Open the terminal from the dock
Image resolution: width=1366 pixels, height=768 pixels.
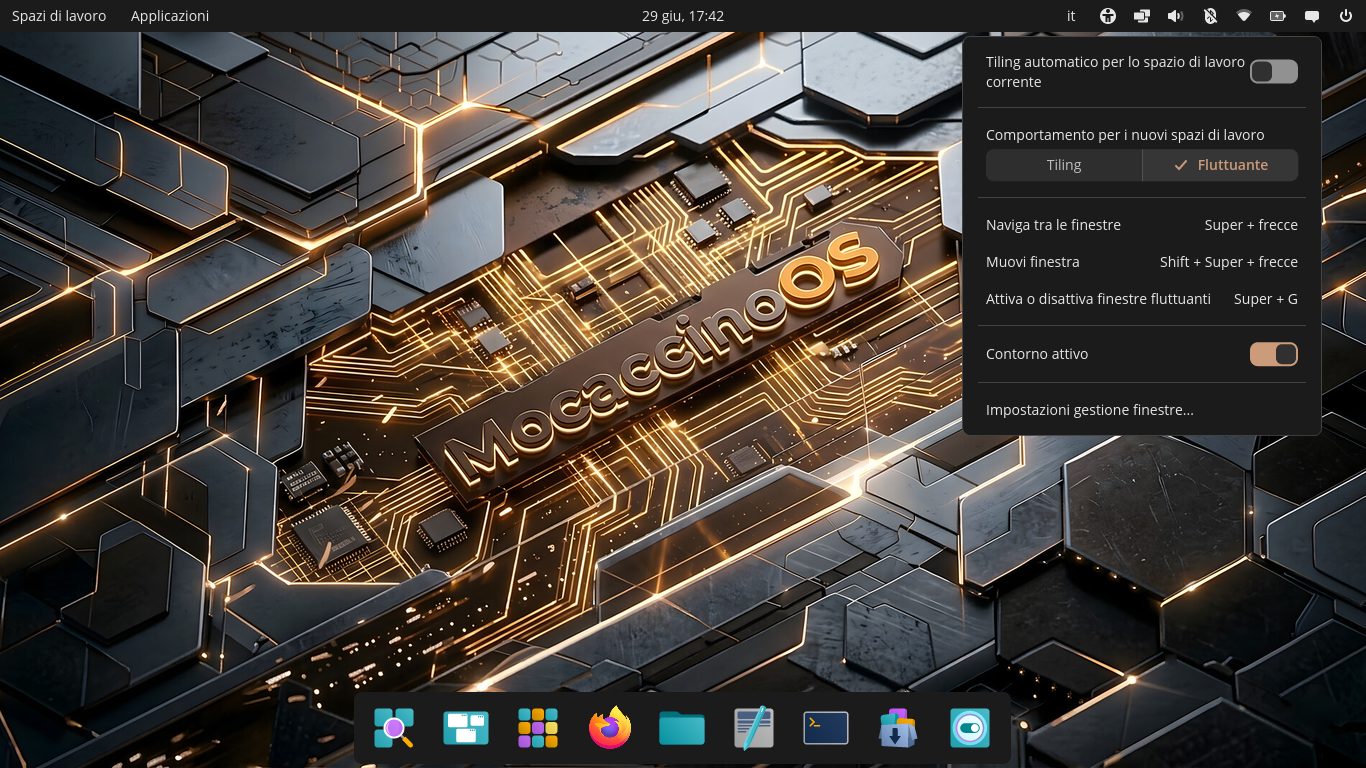coord(826,728)
